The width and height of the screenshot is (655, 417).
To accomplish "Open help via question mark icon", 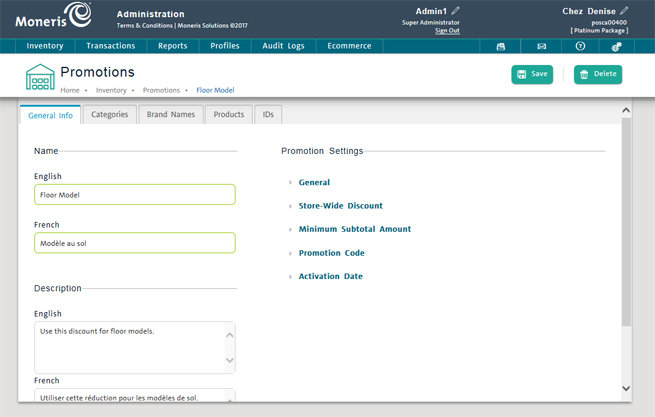I will pyautogui.click(x=580, y=46).
